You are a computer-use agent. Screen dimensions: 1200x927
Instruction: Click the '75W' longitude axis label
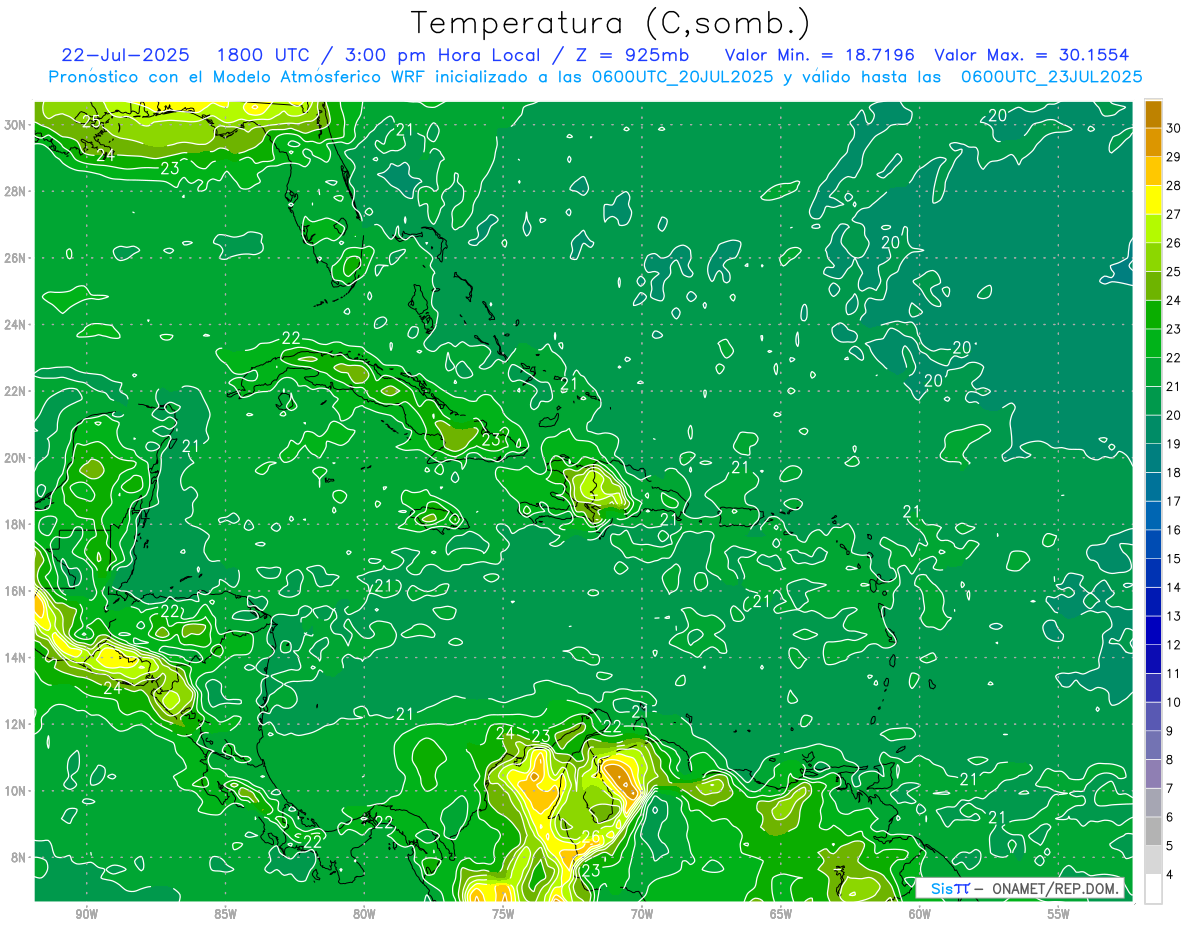(503, 914)
